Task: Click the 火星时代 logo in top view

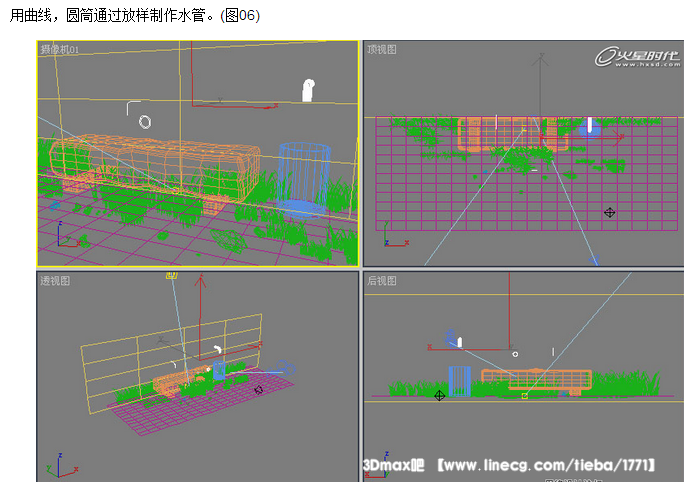Action: 633,56
